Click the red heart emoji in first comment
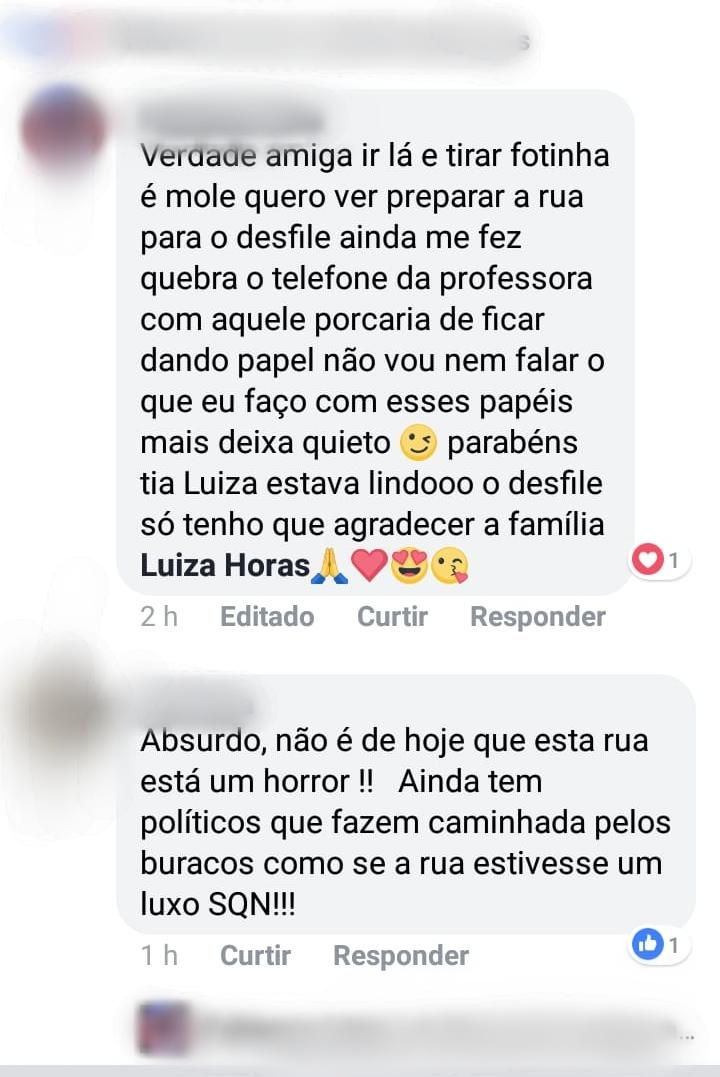The height and width of the screenshot is (1077, 720). (x=370, y=566)
